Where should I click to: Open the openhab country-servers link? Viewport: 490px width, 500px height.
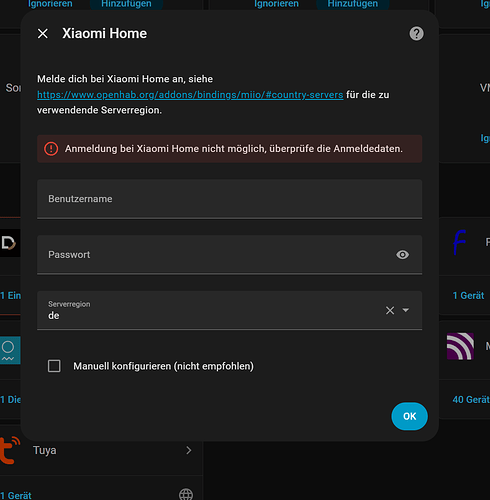coord(190,95)
